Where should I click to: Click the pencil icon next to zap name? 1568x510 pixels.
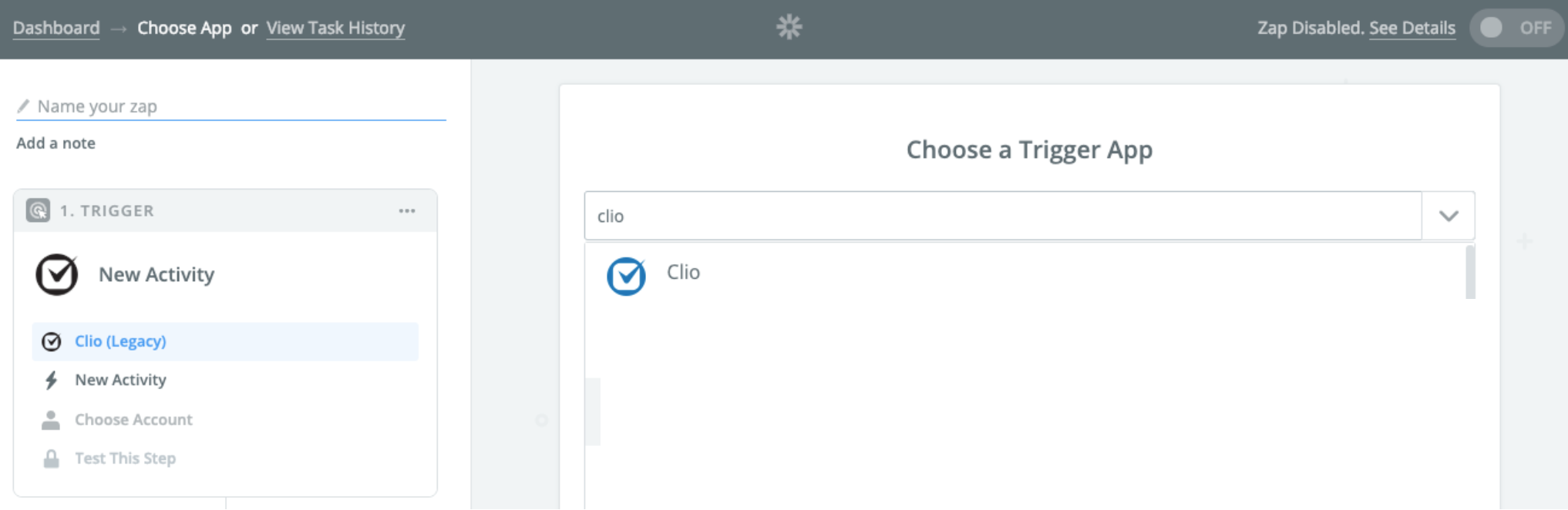[x=24, y=106]
